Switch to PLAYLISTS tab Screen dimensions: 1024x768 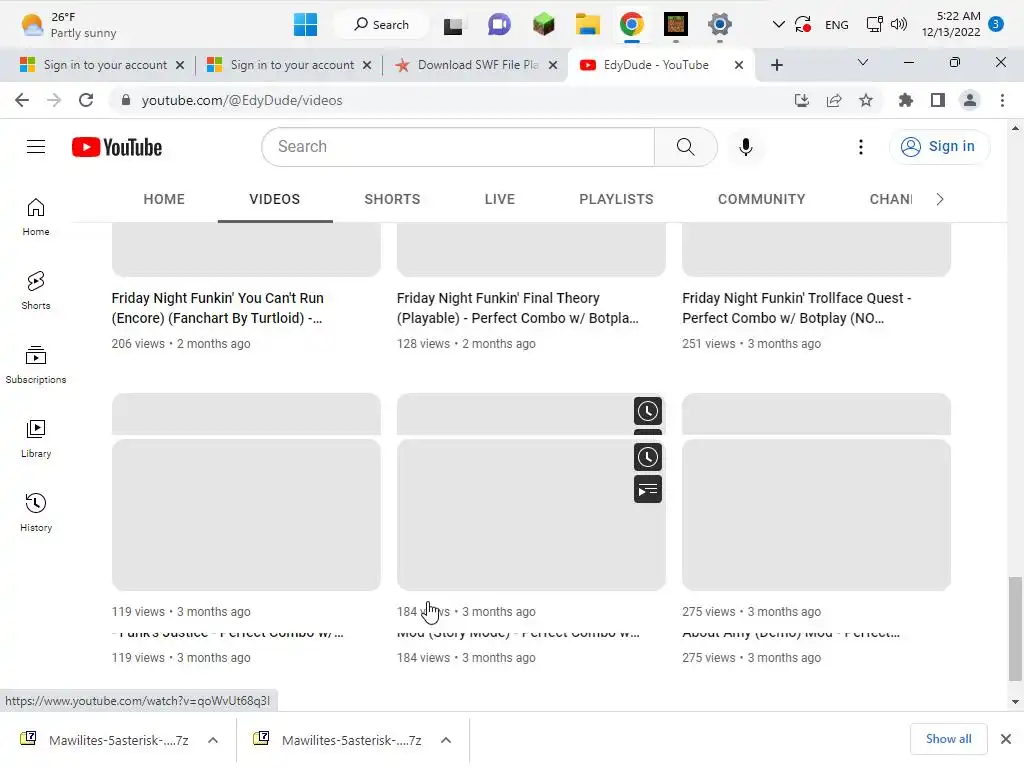pos(616,199)
